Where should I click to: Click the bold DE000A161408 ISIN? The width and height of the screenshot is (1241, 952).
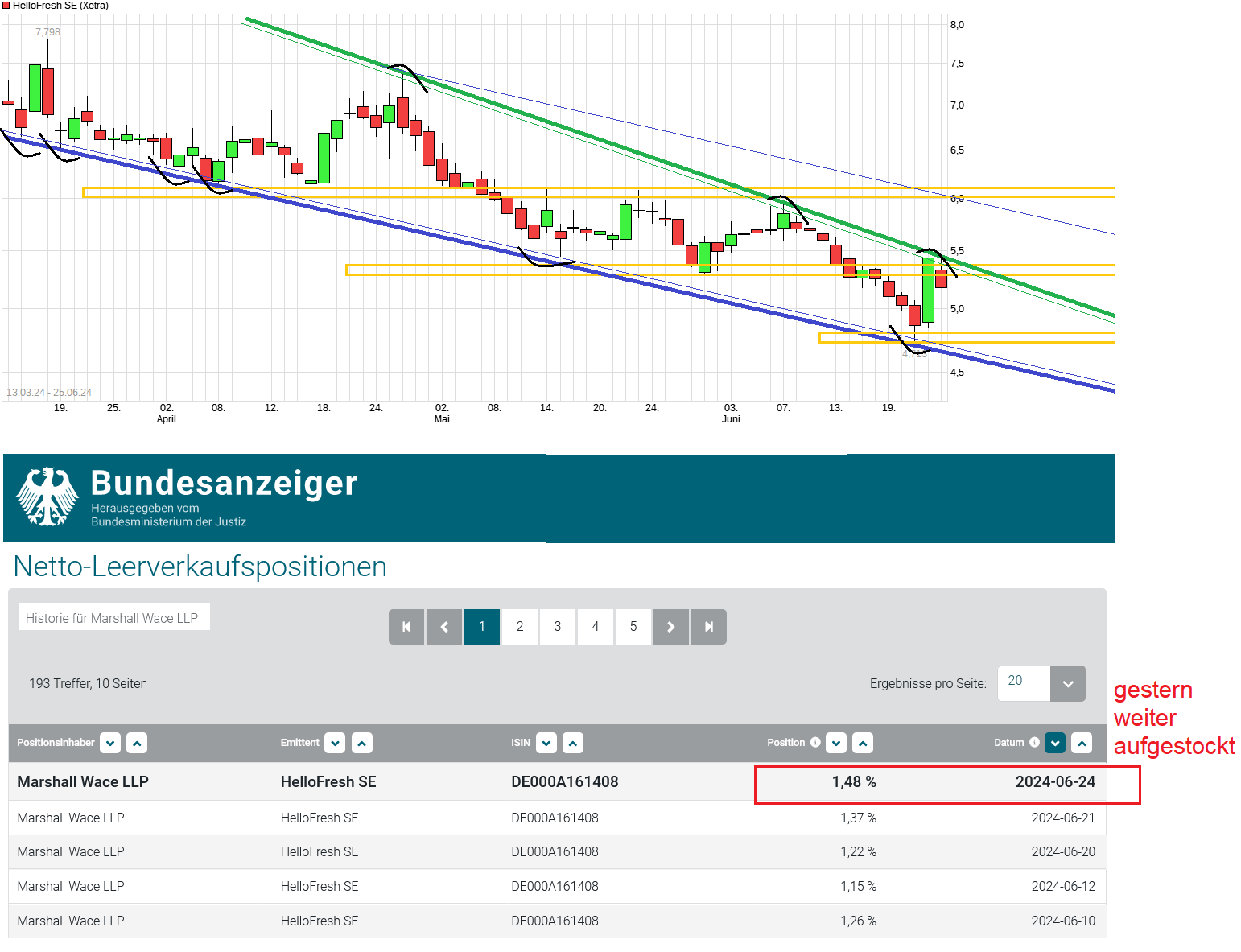[x=565, y=781]
